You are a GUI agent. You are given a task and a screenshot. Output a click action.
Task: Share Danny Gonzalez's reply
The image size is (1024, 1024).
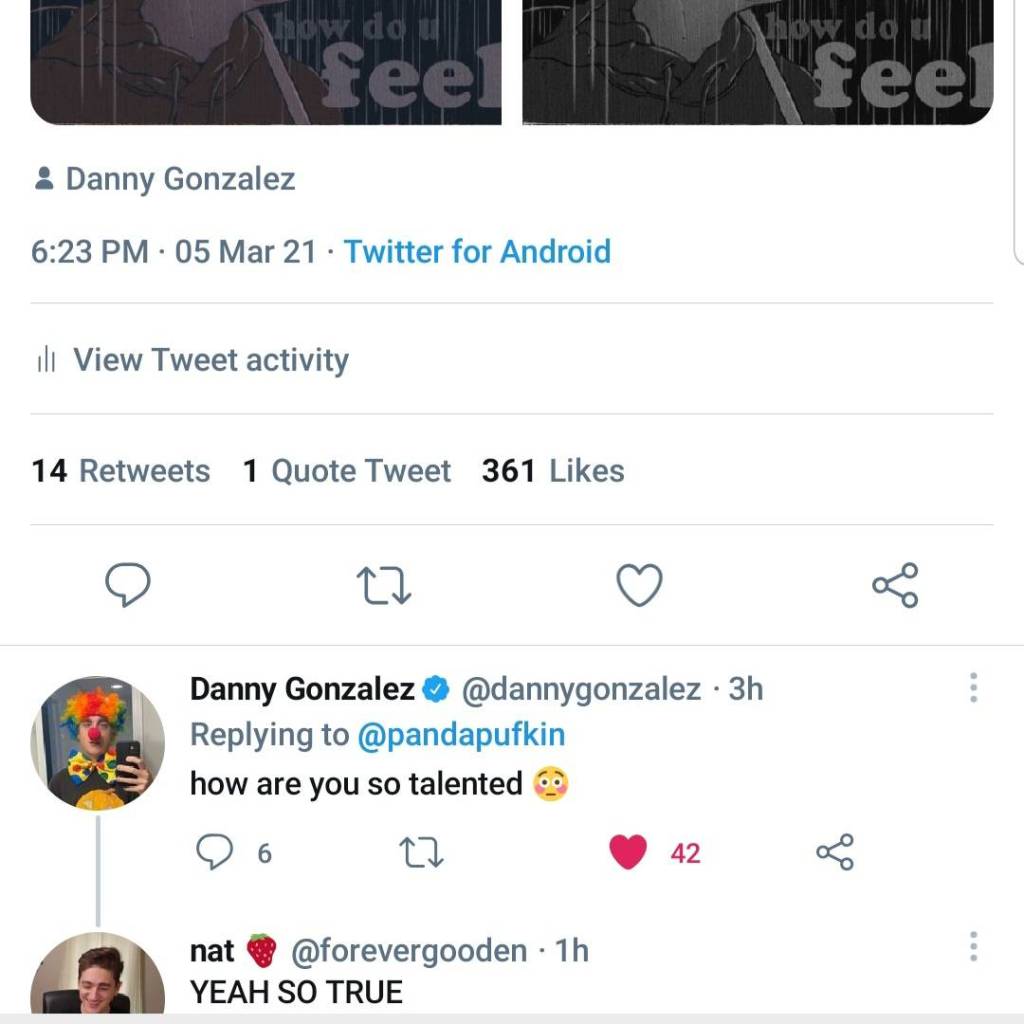(835, 852)
